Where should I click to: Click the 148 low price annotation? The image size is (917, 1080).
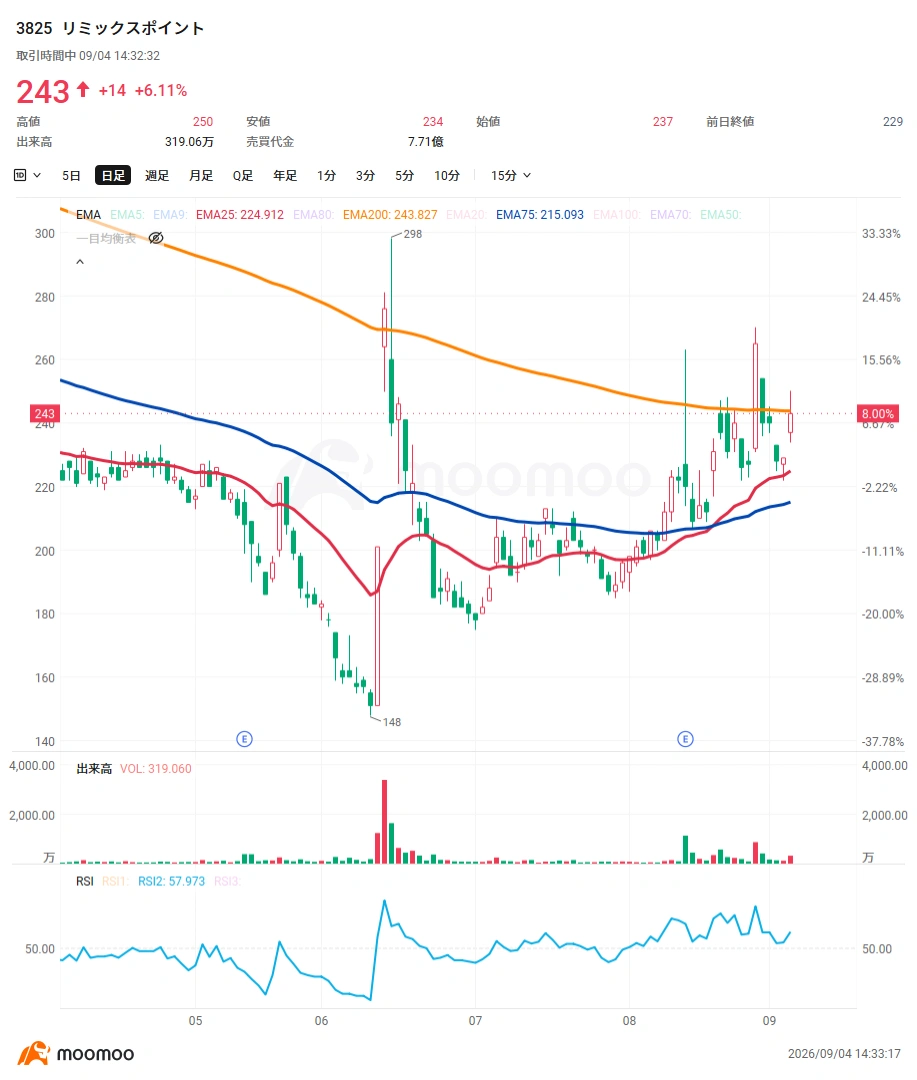pyautogui.click(x=391, y=722)
